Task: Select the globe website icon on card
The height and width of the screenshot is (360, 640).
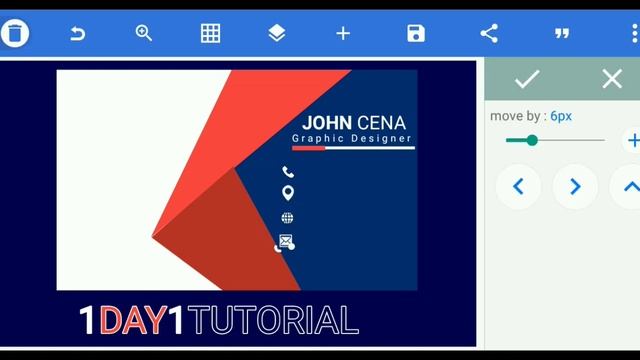Action: coord(287,218)
